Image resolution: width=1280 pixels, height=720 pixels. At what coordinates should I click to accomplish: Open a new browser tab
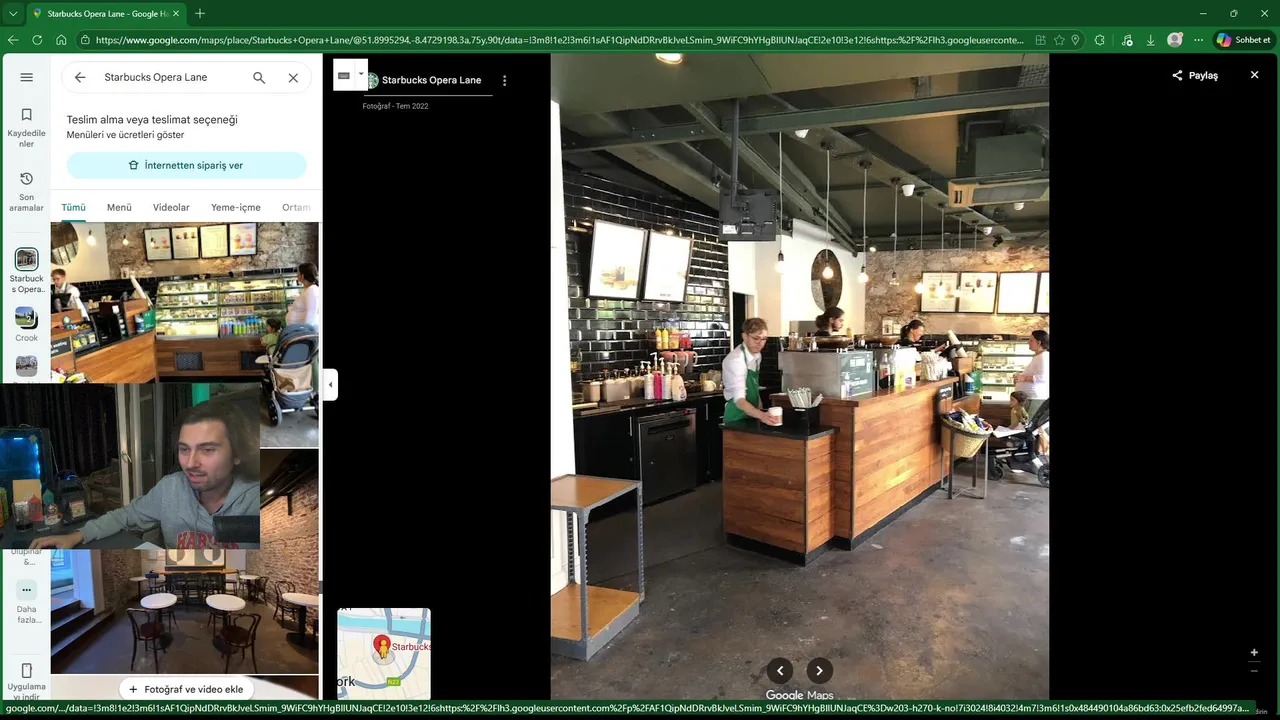(200, 13)
